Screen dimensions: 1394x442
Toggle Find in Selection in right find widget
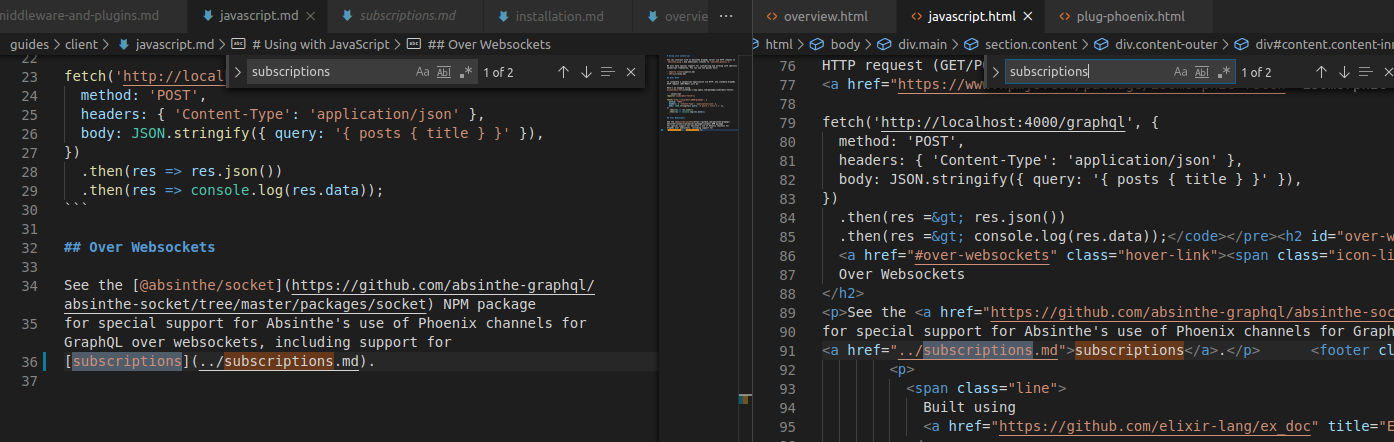click(1366, 72)
